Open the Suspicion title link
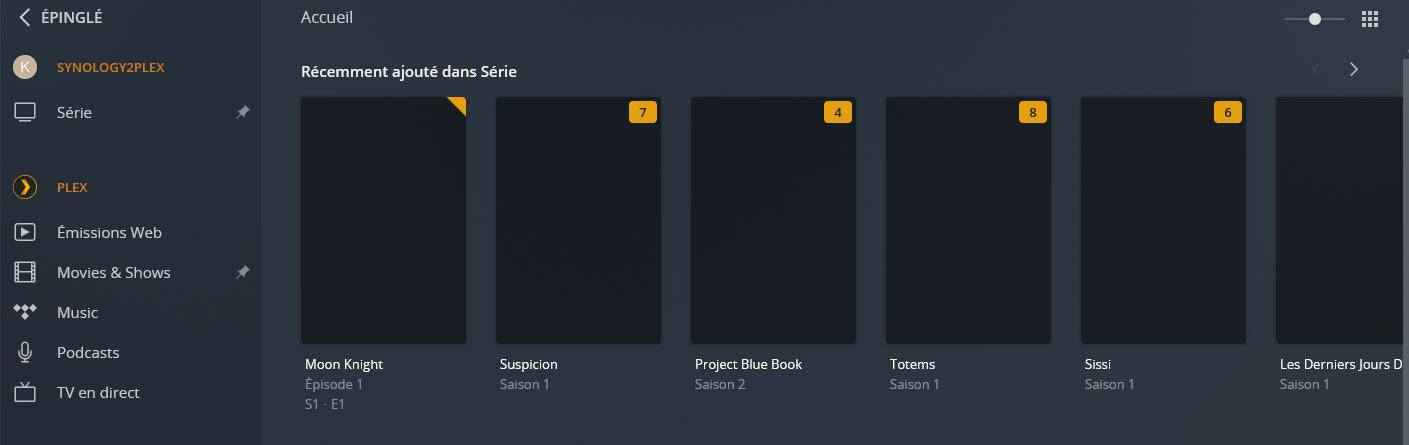 529,364
